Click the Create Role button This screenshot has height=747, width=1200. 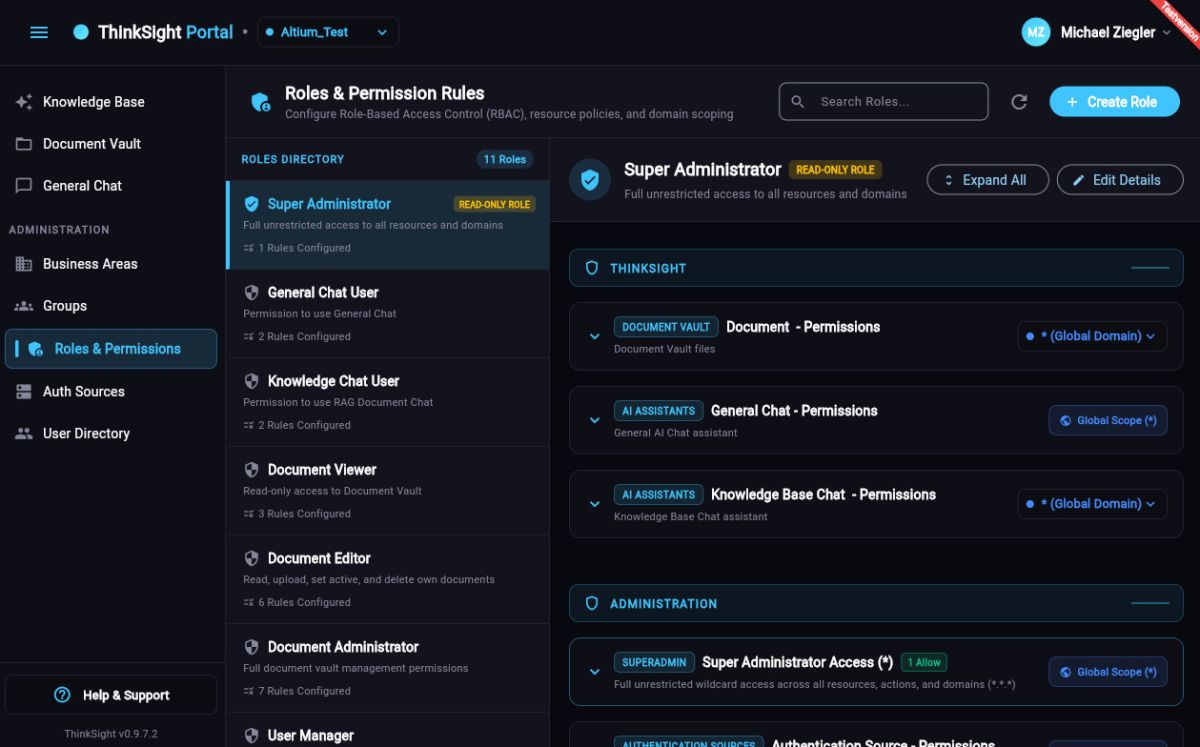point(1114,102)
